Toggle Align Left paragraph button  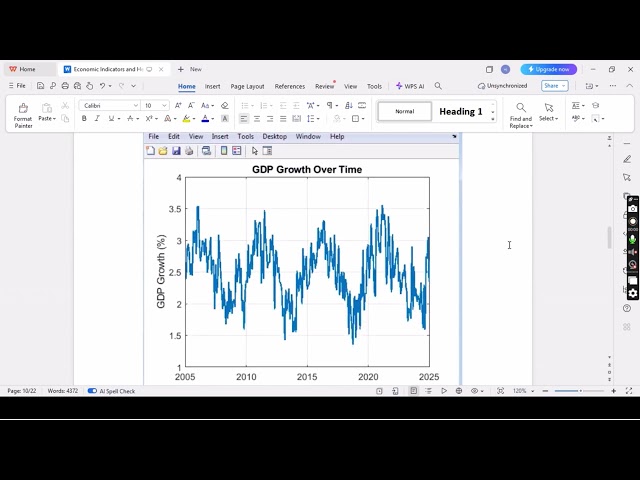click(x=244, y=119)
